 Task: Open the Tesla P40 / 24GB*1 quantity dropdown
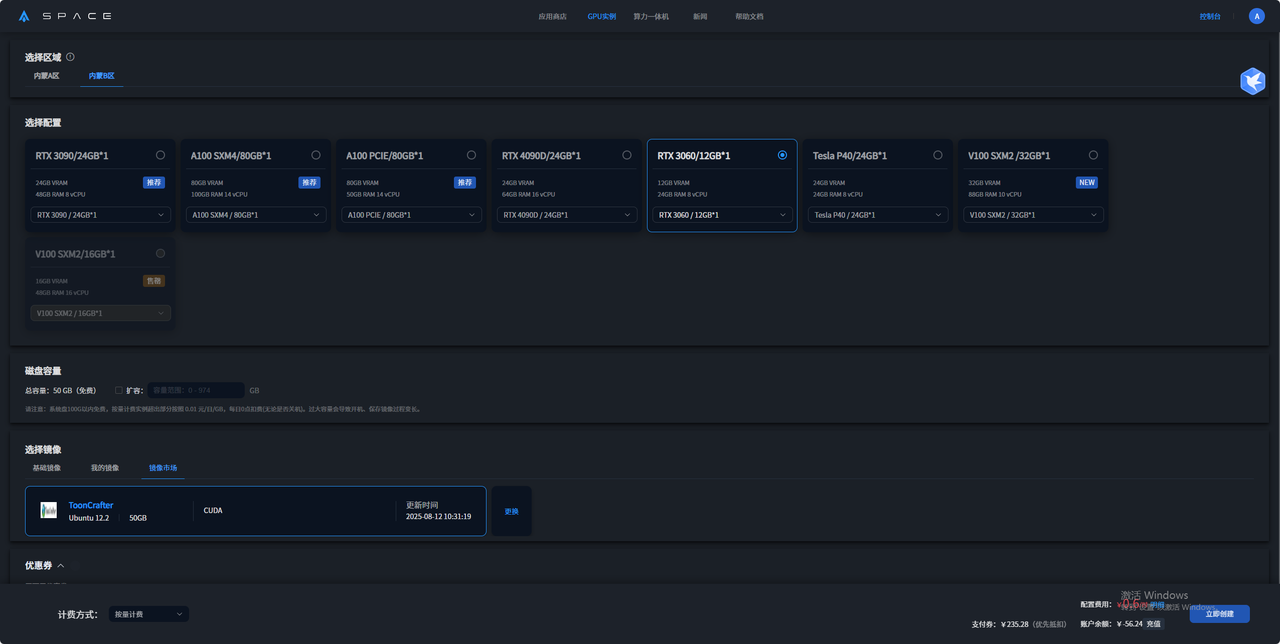coord(878,215)
